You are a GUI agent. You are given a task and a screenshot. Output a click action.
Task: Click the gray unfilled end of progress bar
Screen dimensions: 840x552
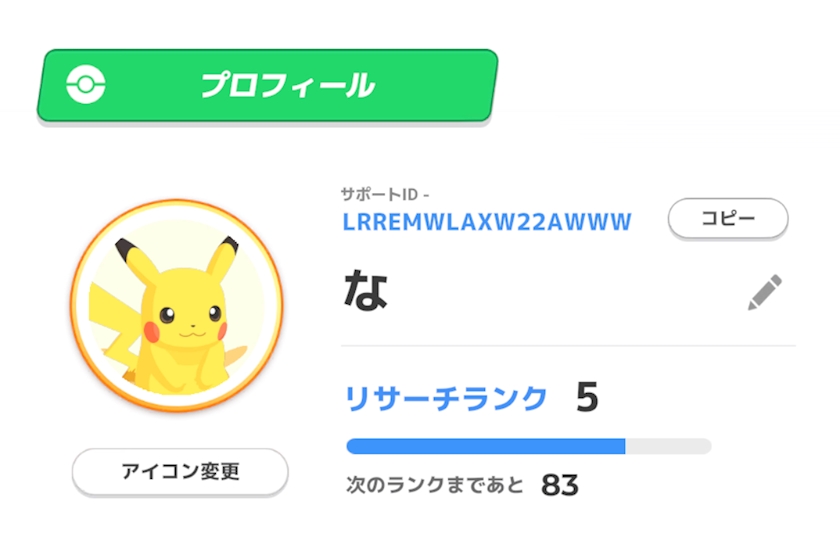pos(668,446)
